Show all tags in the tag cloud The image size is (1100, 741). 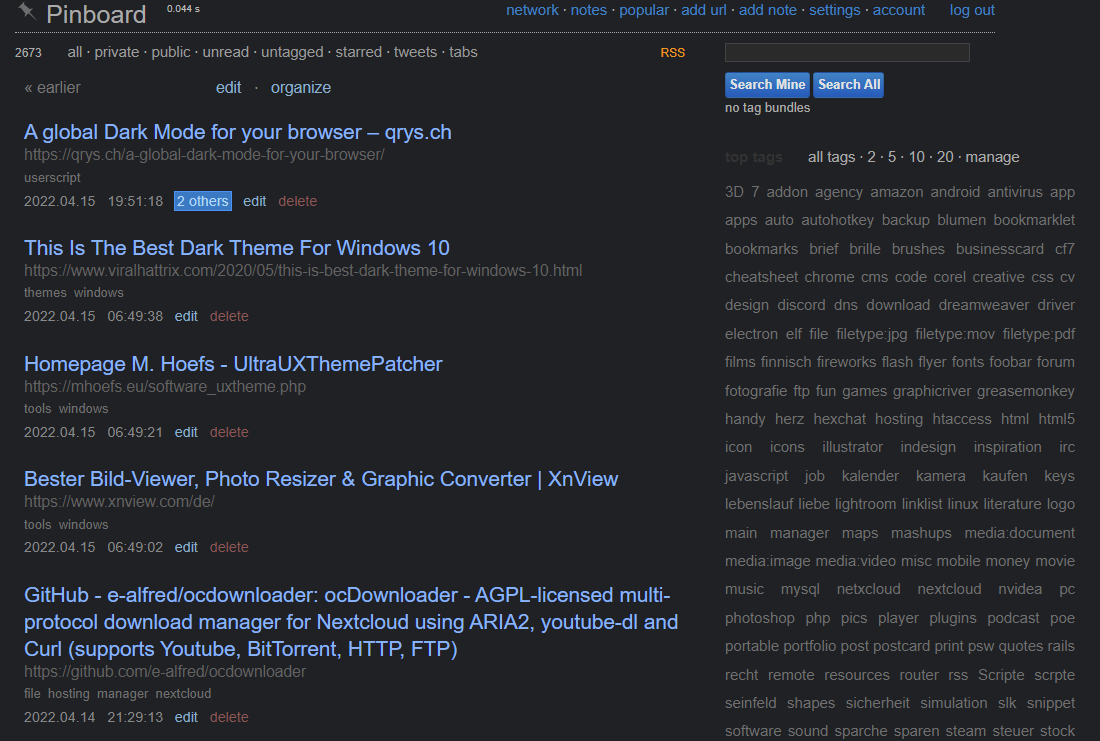pyautogui.click(x=832, y=157)
